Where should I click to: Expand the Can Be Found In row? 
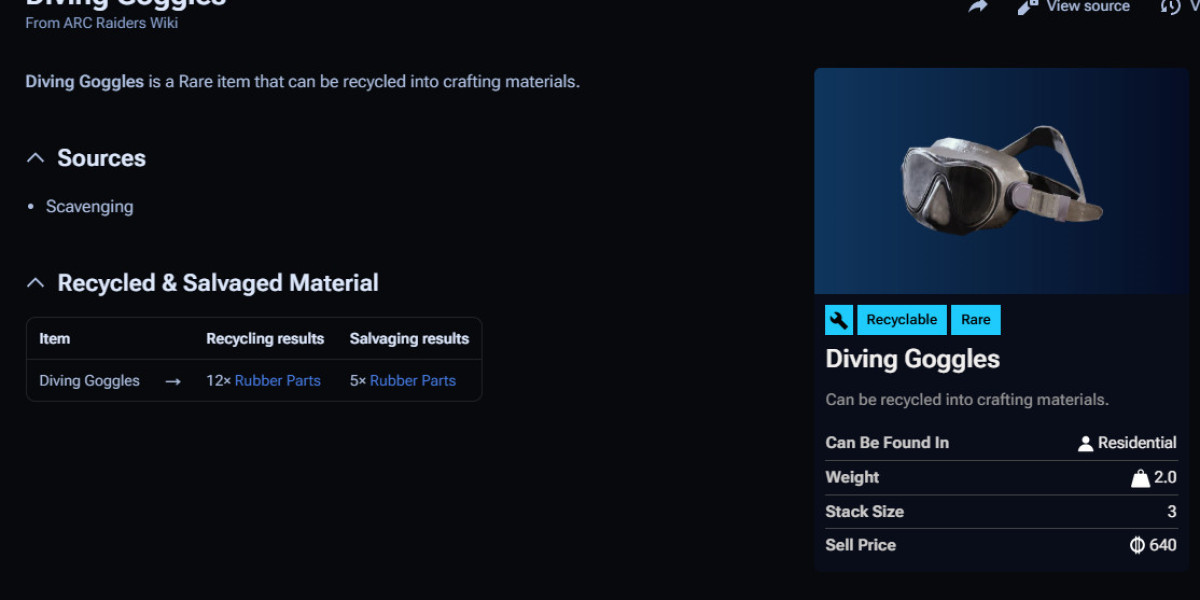tap(886, 442)
